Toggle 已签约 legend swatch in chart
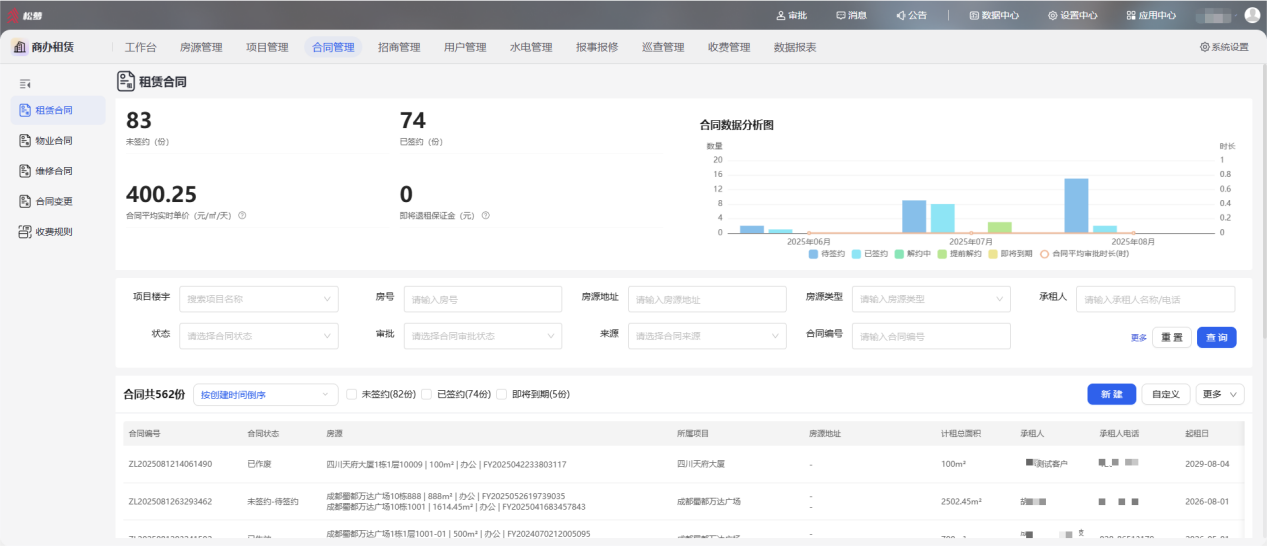Screen dimensions: 1267x546 click(x=856, y=254)
